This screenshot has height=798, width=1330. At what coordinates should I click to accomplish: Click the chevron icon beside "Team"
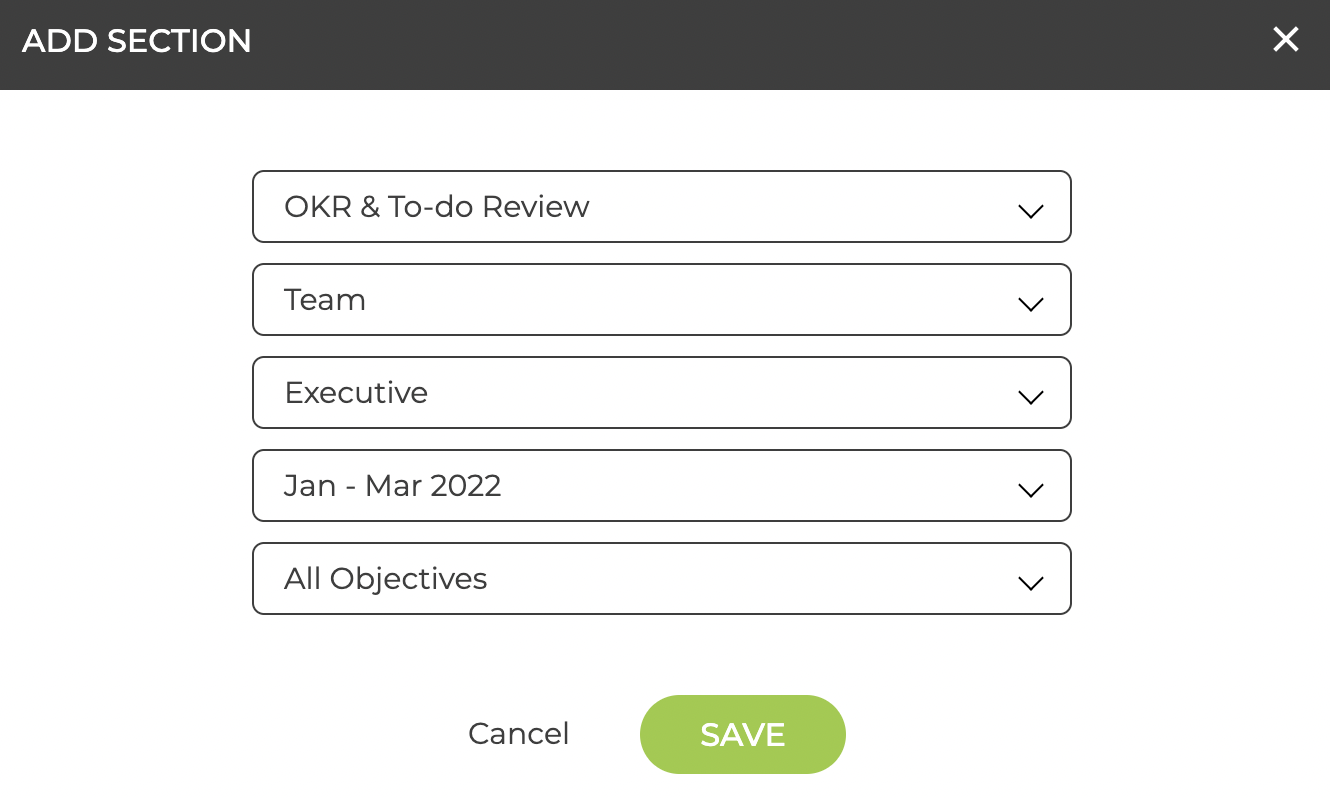[1030, 303]
